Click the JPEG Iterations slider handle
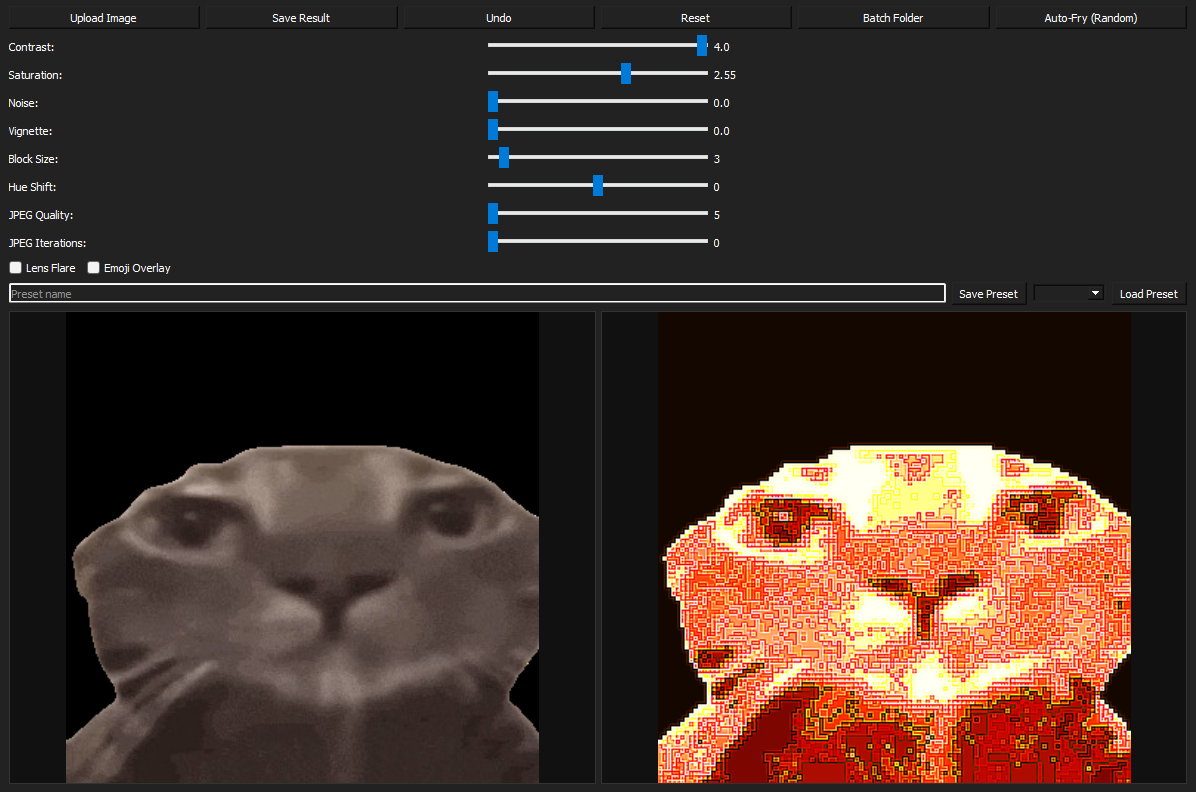The height and width of the screenshot is (792, 1196). (493, 242)
